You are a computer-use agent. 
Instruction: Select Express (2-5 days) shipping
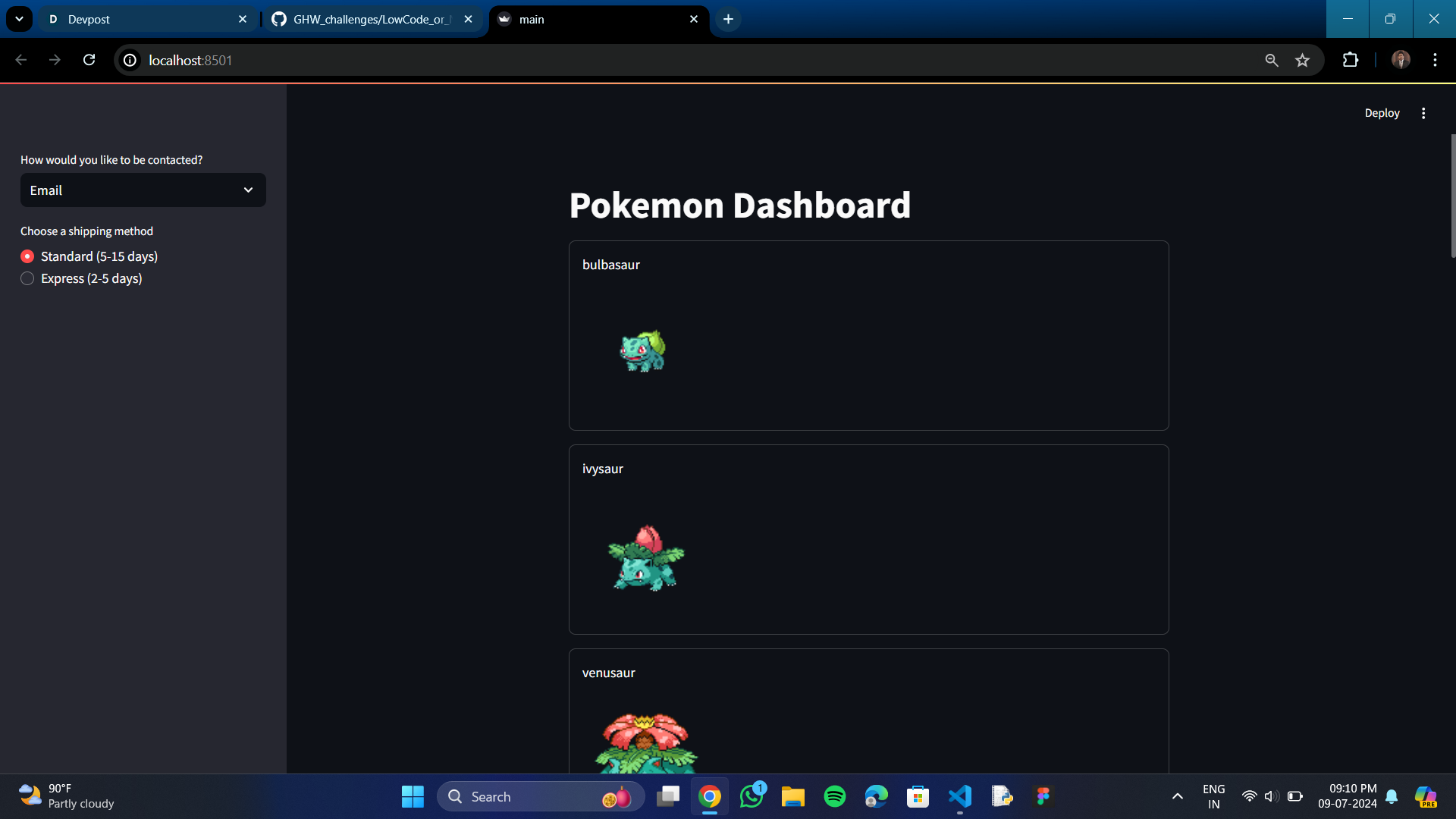(27, 278)
